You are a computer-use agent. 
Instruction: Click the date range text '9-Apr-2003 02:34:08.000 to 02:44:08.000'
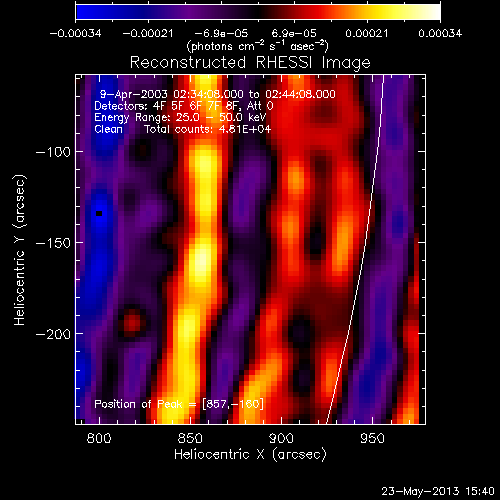pyautogui.click(x=218, y=94)
